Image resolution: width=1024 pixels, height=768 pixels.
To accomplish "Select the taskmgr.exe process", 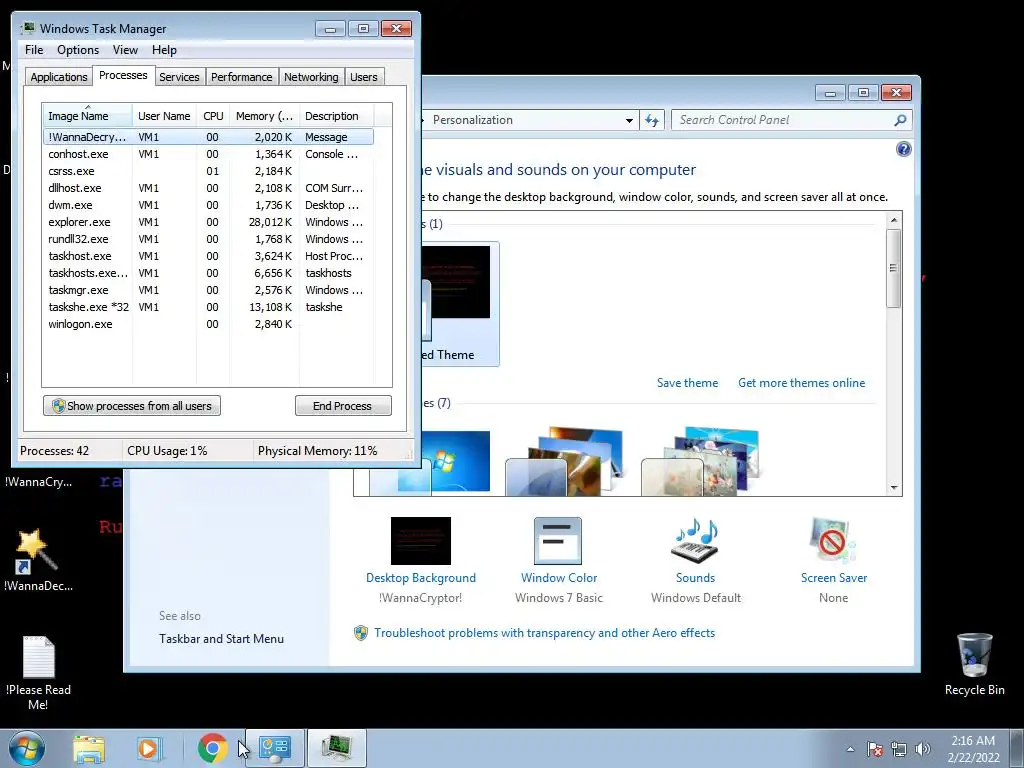I will 208,290.
